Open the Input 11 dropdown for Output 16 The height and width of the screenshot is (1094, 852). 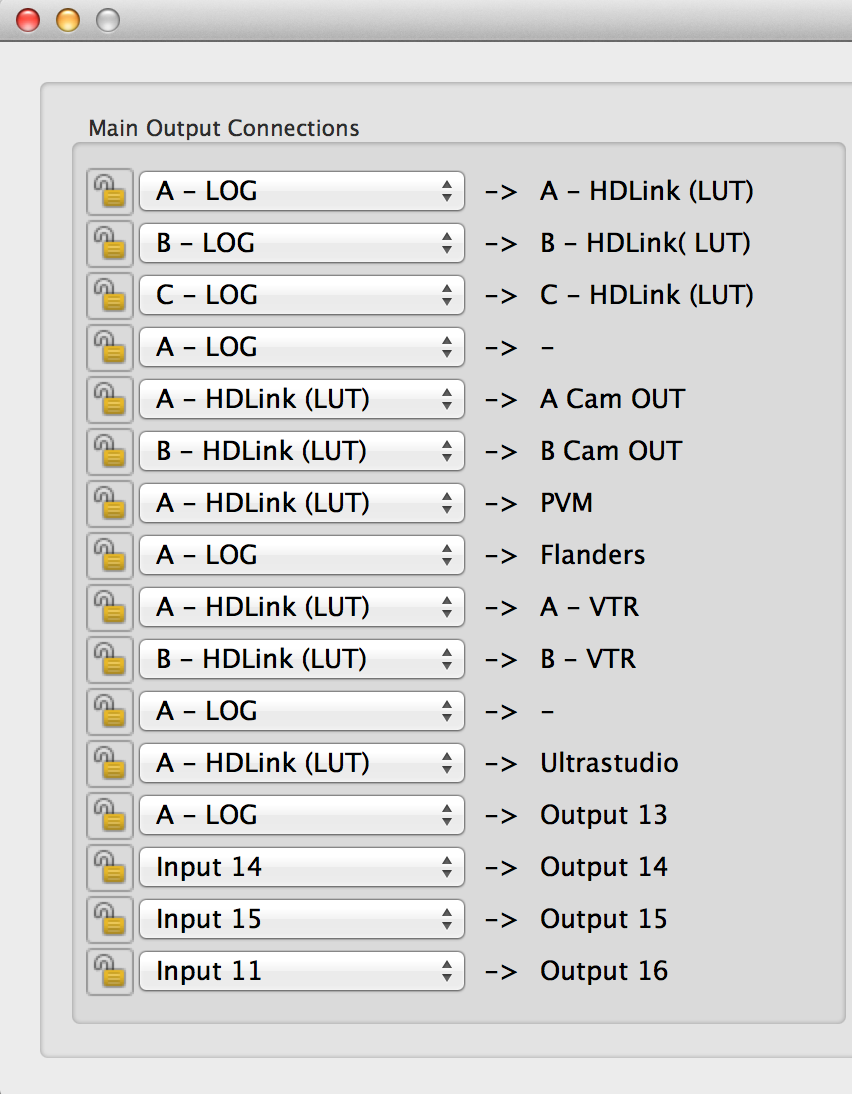pos(300,971)
